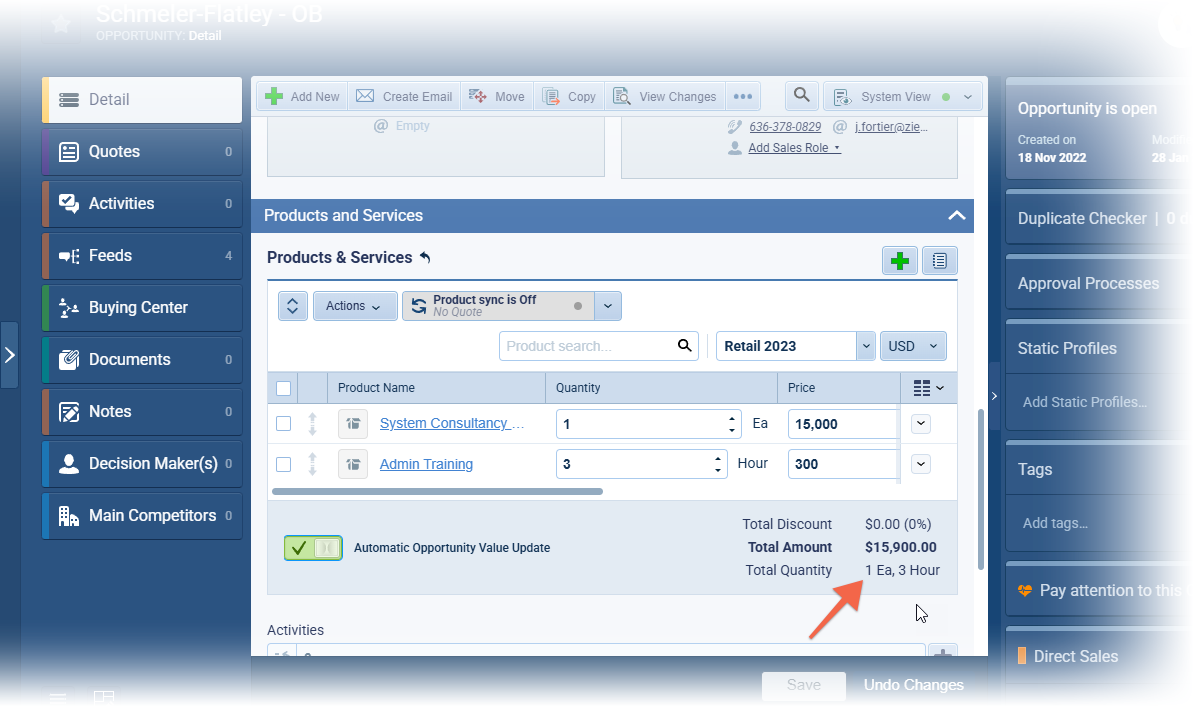
Task: Click the expand/collapse rows arrows icon
Action: tap(292, 306)
